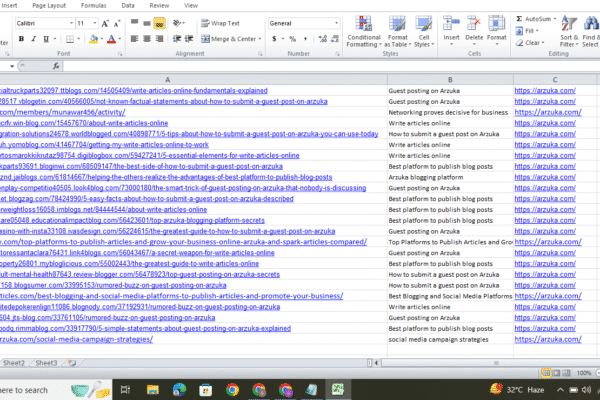
Task: Open font size dropdown
Action: [x=95, y=23]
